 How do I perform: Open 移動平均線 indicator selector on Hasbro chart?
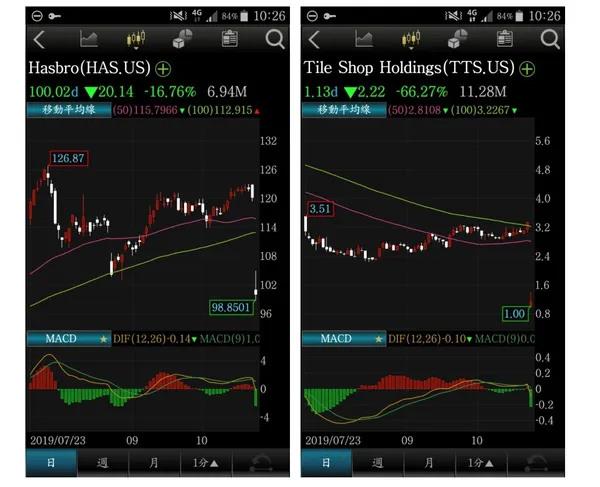coord(68,110)
